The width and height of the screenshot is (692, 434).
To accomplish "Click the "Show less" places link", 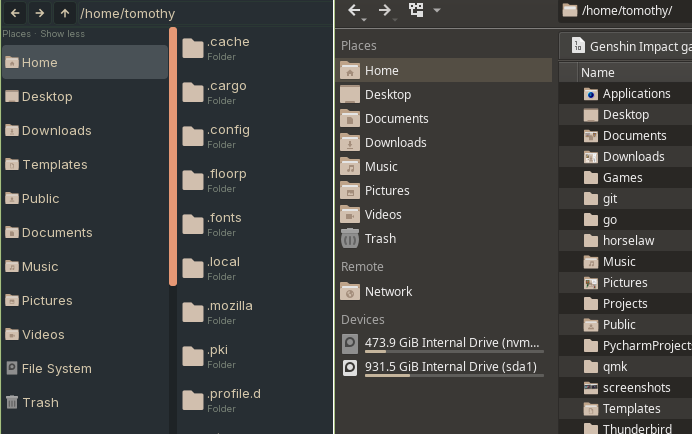I will point(62,34).
